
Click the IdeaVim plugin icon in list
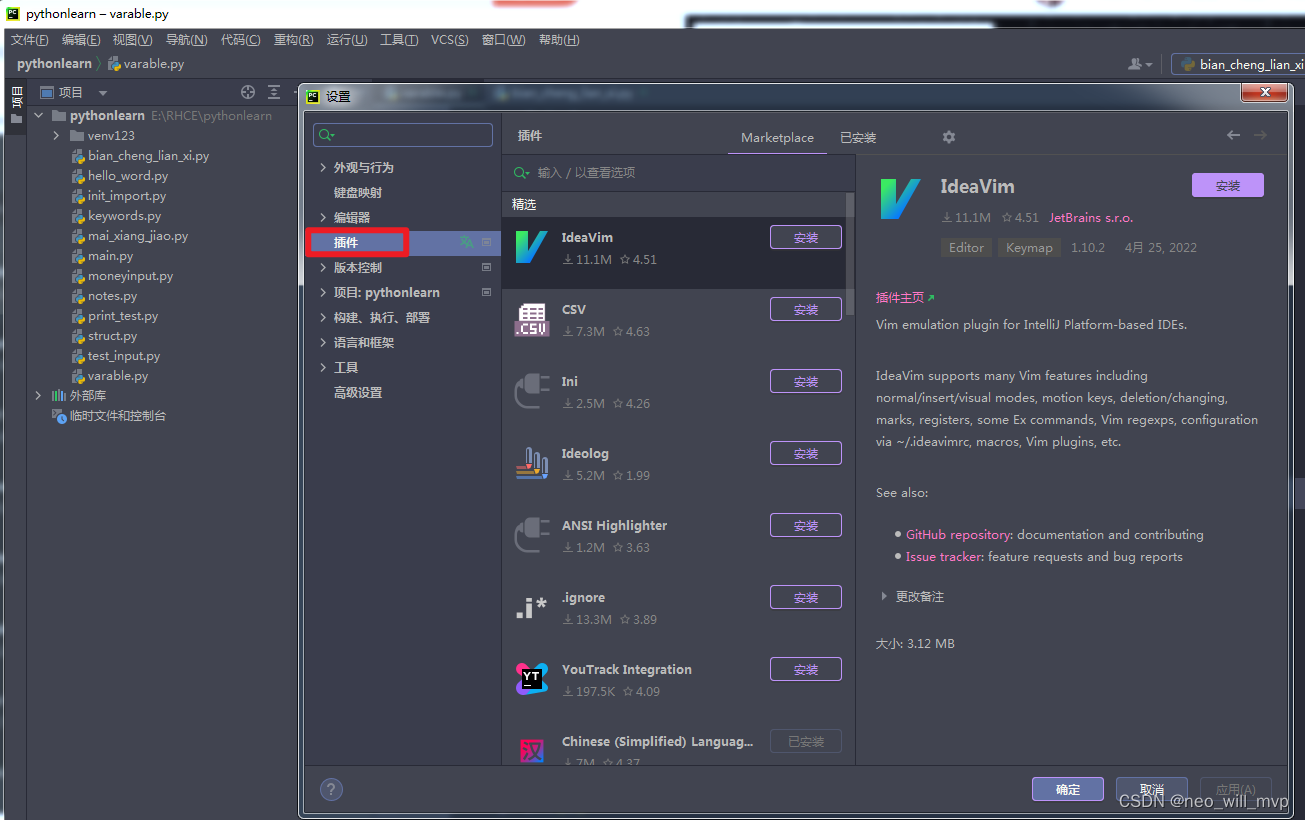tap(531, 247)
